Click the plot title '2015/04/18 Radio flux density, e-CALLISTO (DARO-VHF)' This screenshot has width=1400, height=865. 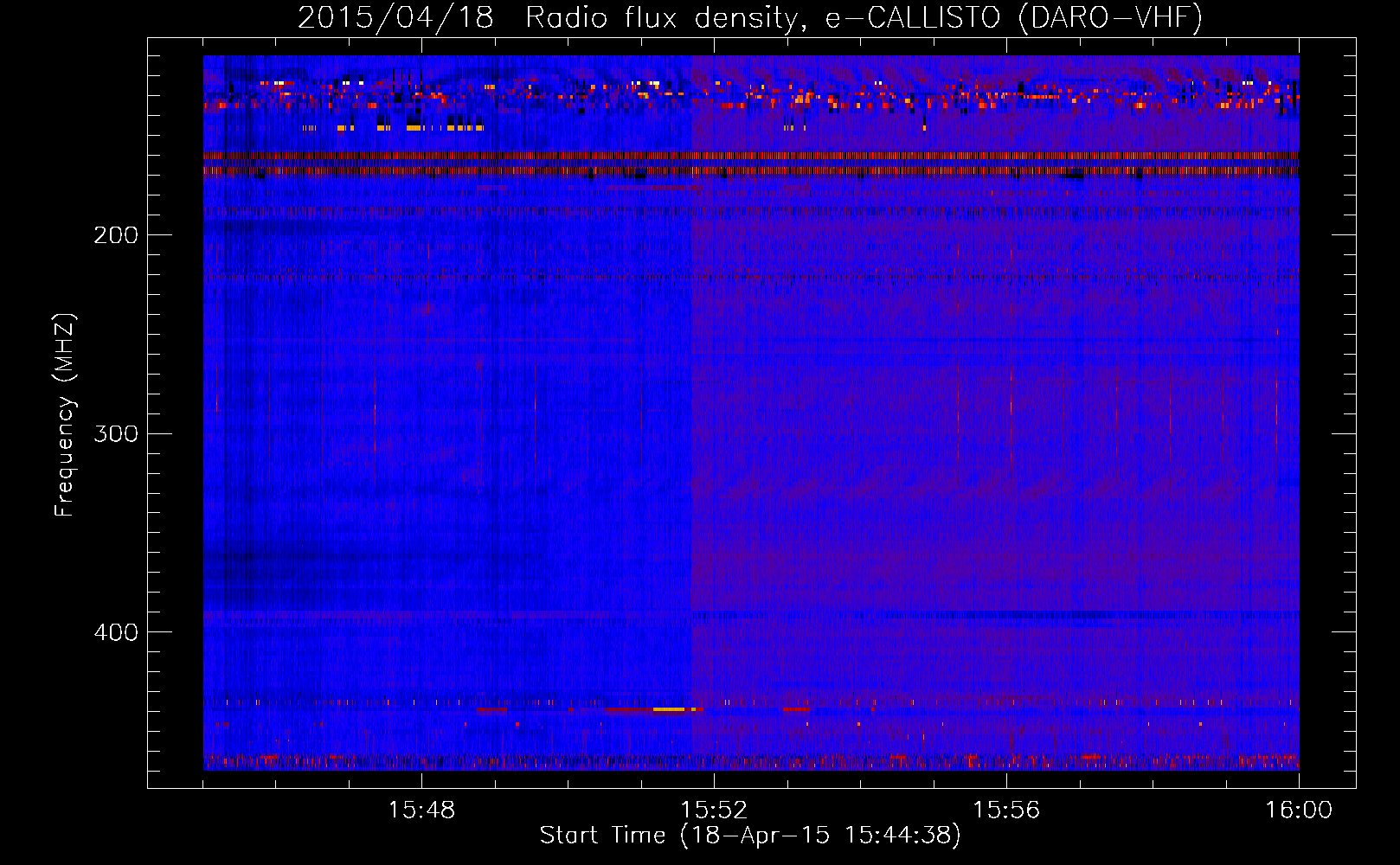point(750,18)
